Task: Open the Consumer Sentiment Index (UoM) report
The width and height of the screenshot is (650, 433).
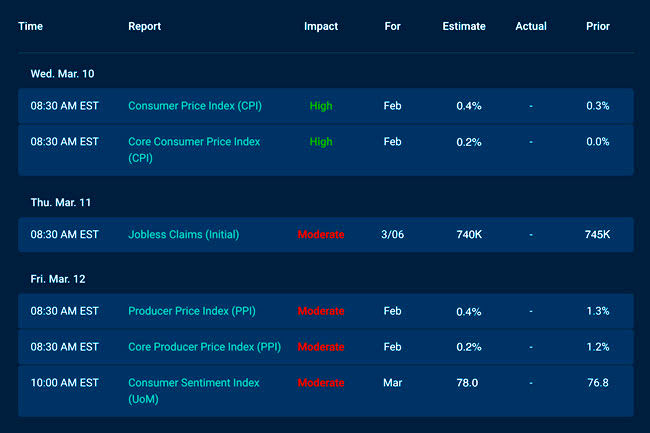Action: (193, 382)
